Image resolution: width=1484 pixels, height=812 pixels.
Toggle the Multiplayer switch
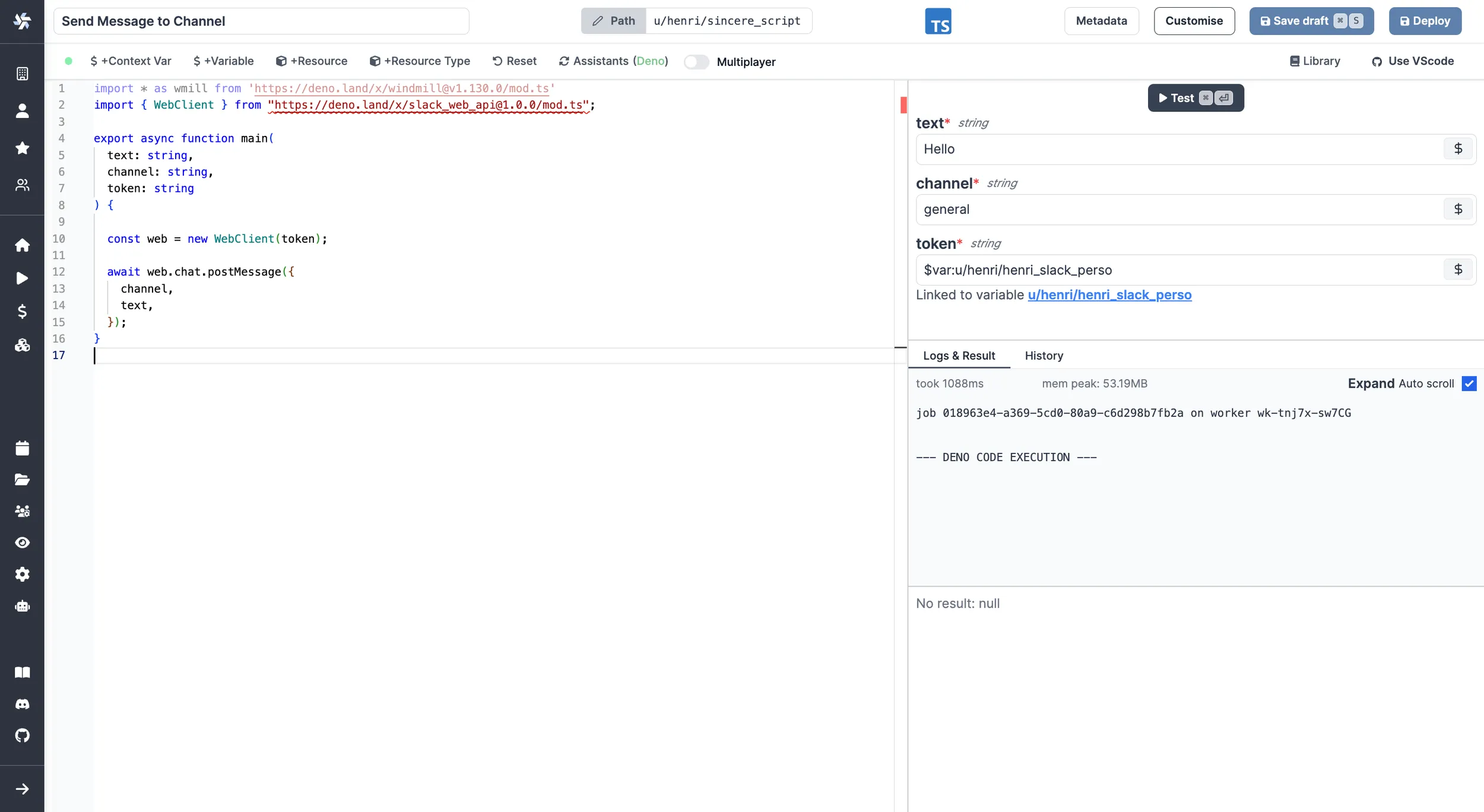pos(696,62)
